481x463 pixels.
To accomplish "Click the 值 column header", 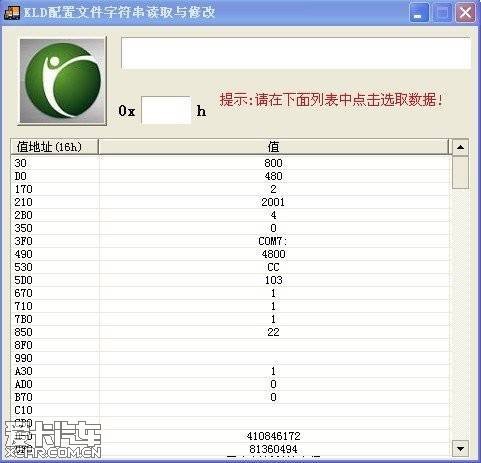I will [274, 147].
